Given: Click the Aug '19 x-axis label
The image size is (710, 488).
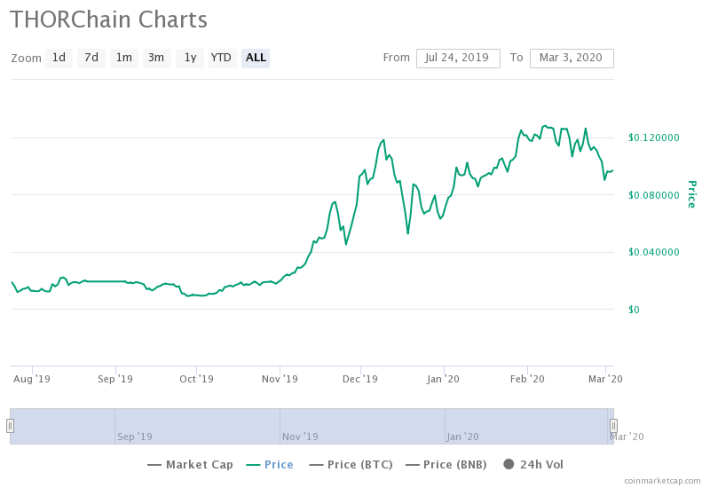Looking at the screenshot, I should [32, 379].
